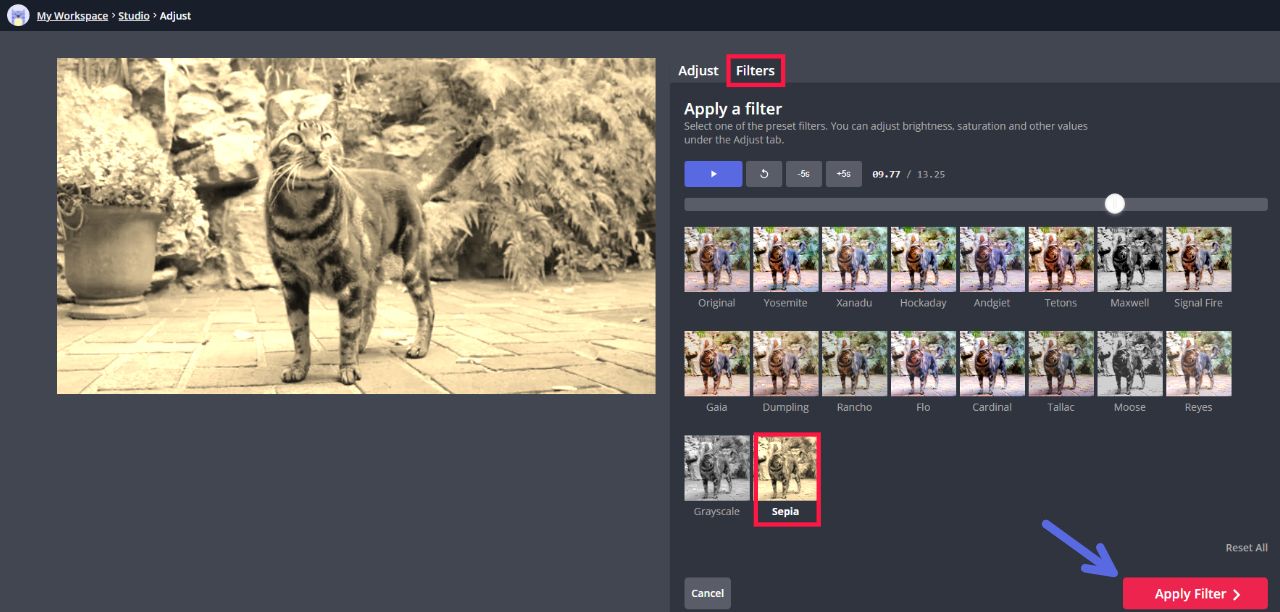
Task: Apply the Grayscale filter thumbnail
Action: [716, 468]
